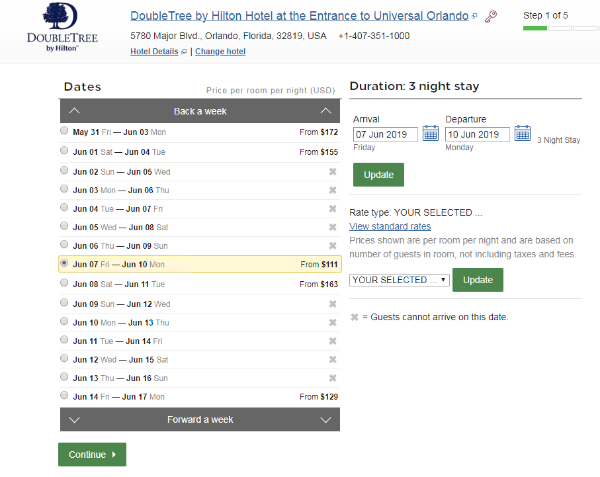Click the new-window icon after hotel title
This screenshot has width=600, height=477.
(474, 16)
